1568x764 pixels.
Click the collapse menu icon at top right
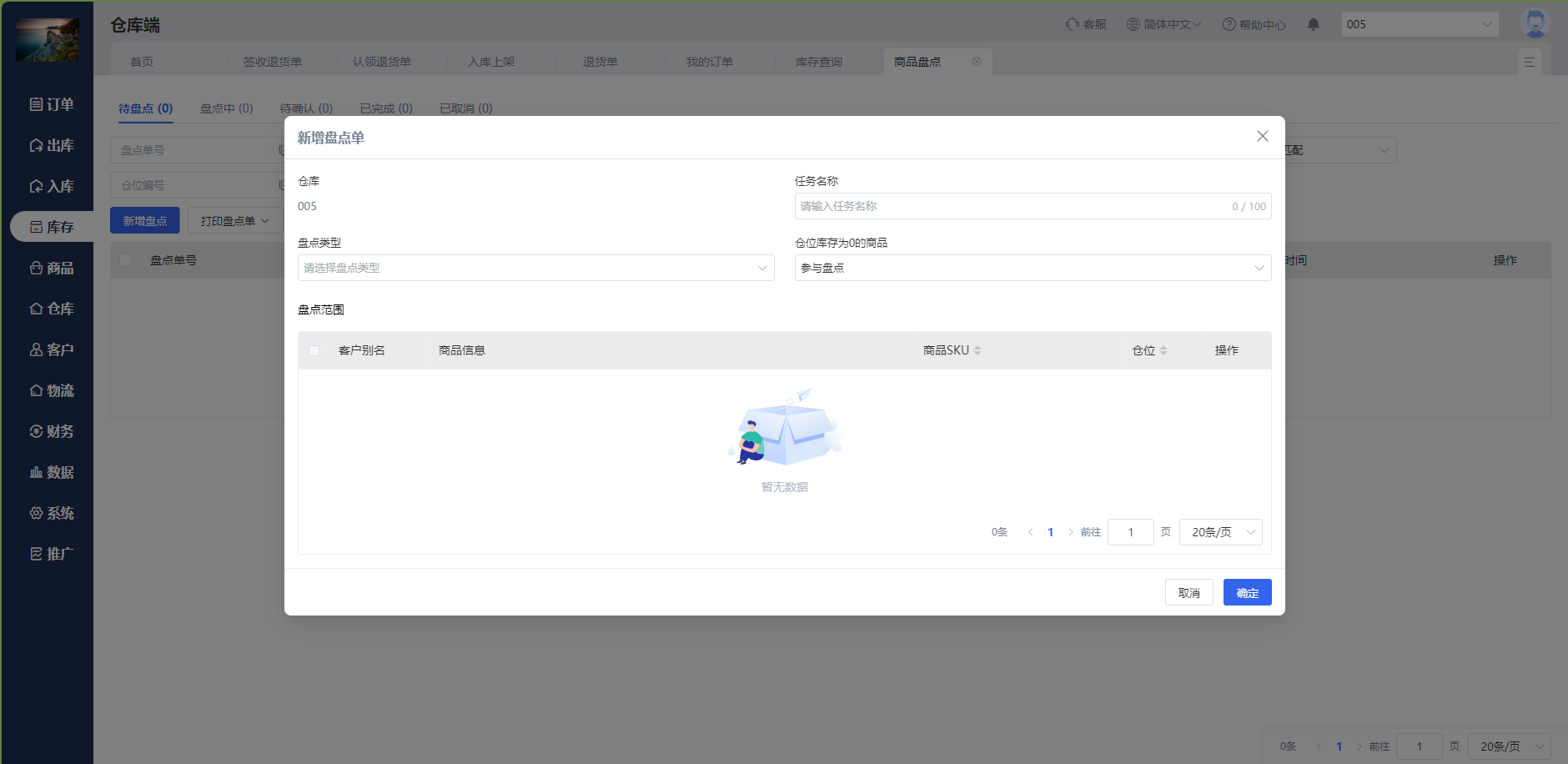(x=1530, y=62)
